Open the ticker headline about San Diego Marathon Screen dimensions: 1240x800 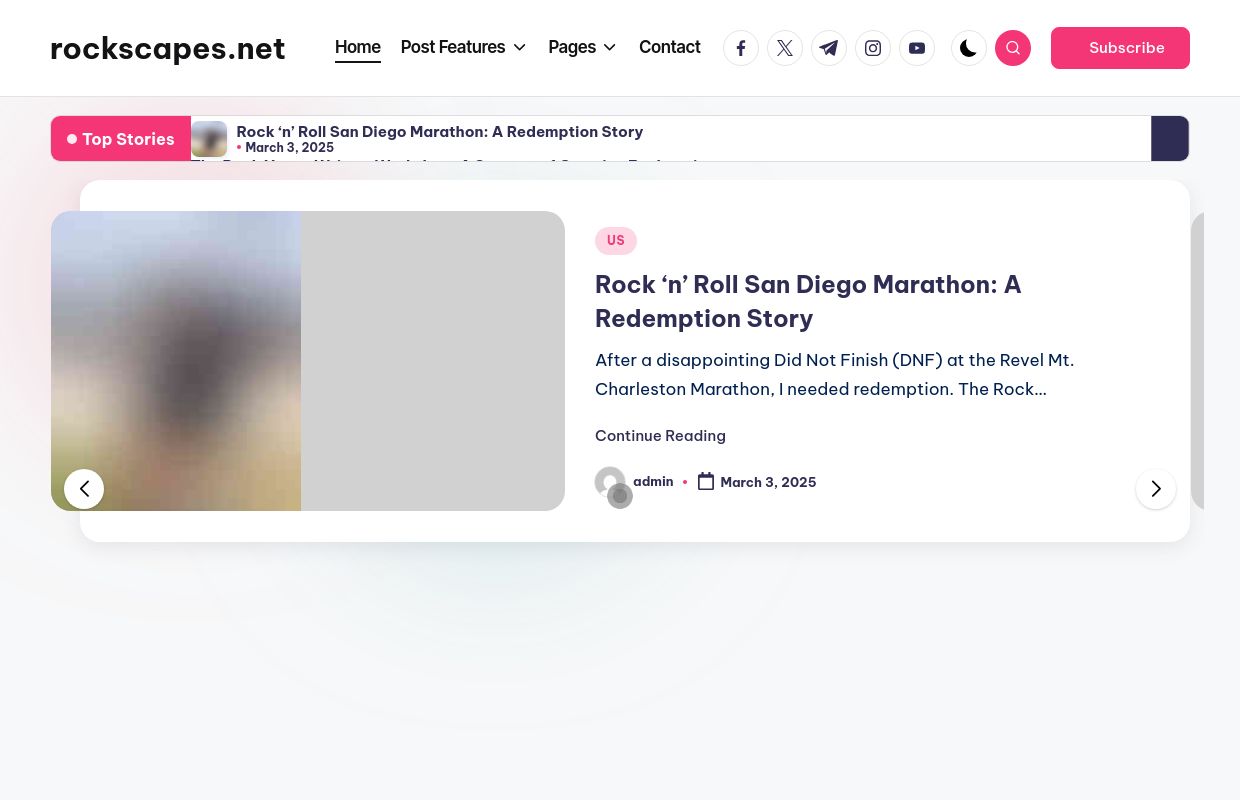pyautogui.click(x=440, y=132)
